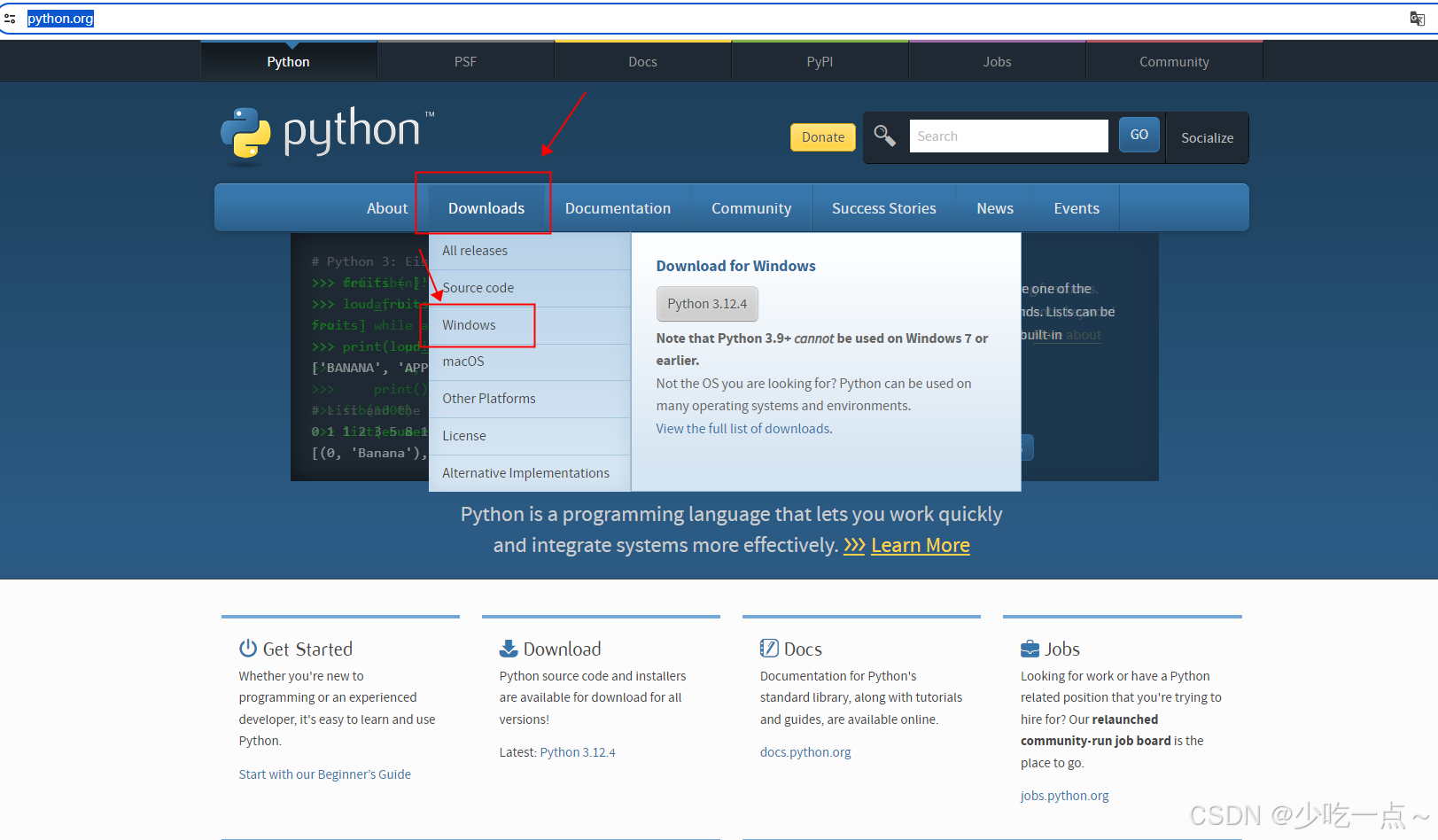Viewport: 1438px width, 840px height.
Task: Click the Download for Windows heading
Action: (x=736, y=266)
